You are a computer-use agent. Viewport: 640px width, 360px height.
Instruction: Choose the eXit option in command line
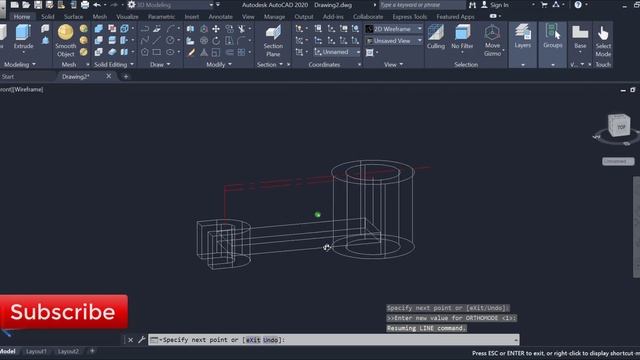point(253,340)
